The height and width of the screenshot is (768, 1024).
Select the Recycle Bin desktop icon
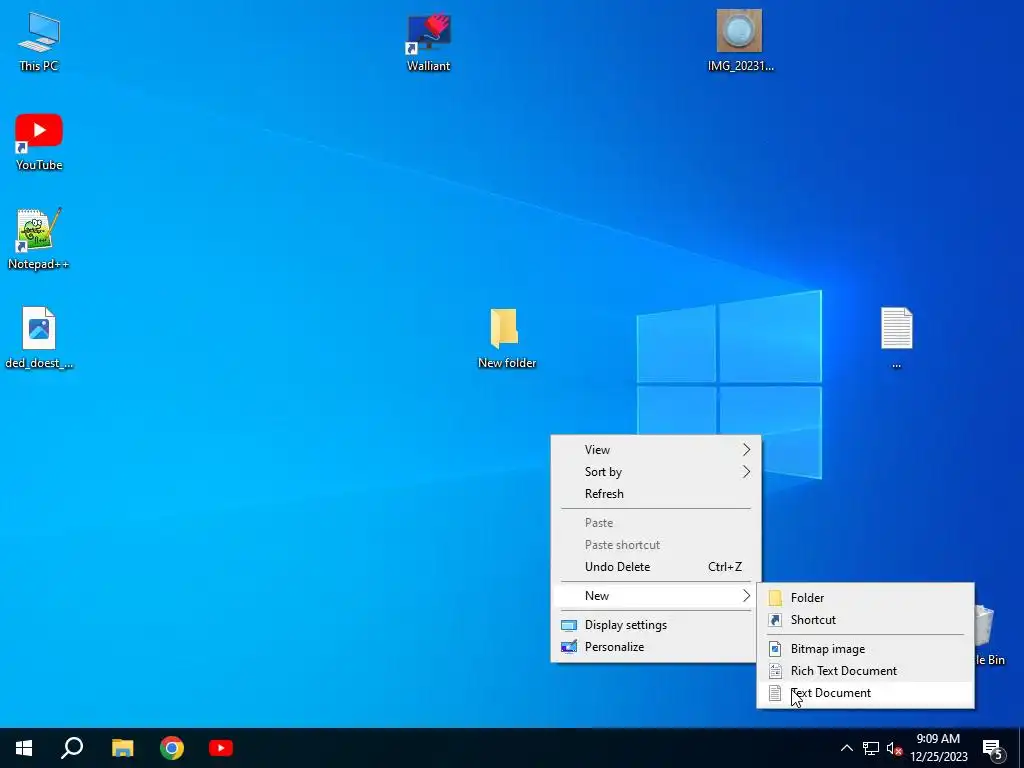[x=987, y=635]
